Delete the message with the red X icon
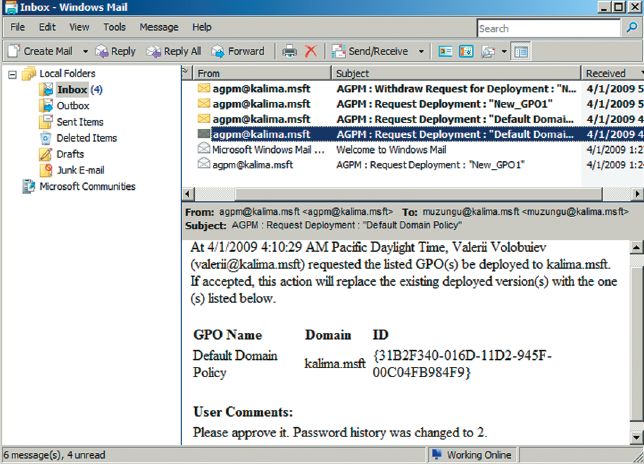Viewport: 644px width, 464px height. [x=311, y=51]
